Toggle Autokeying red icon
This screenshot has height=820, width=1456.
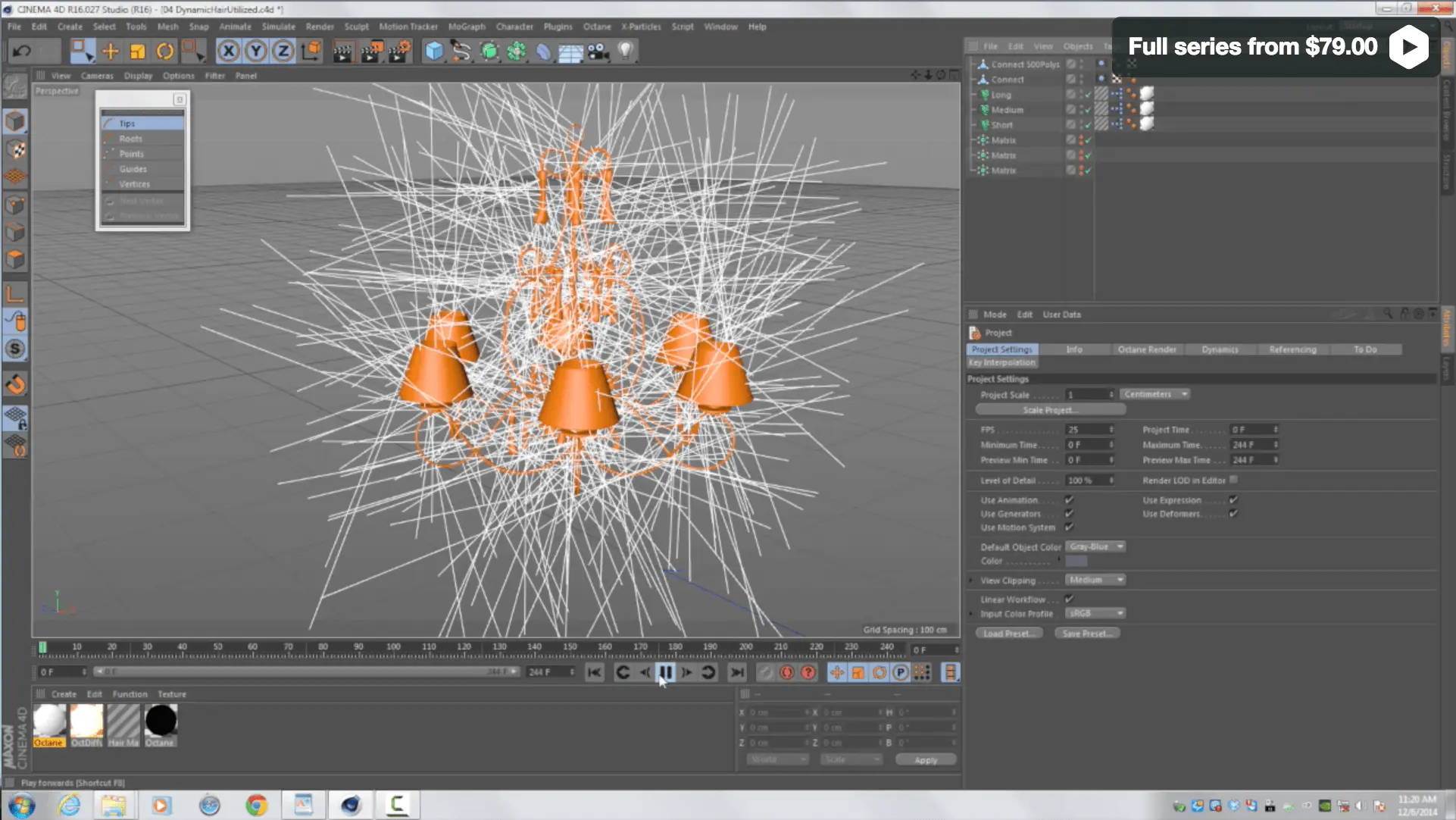787,672
